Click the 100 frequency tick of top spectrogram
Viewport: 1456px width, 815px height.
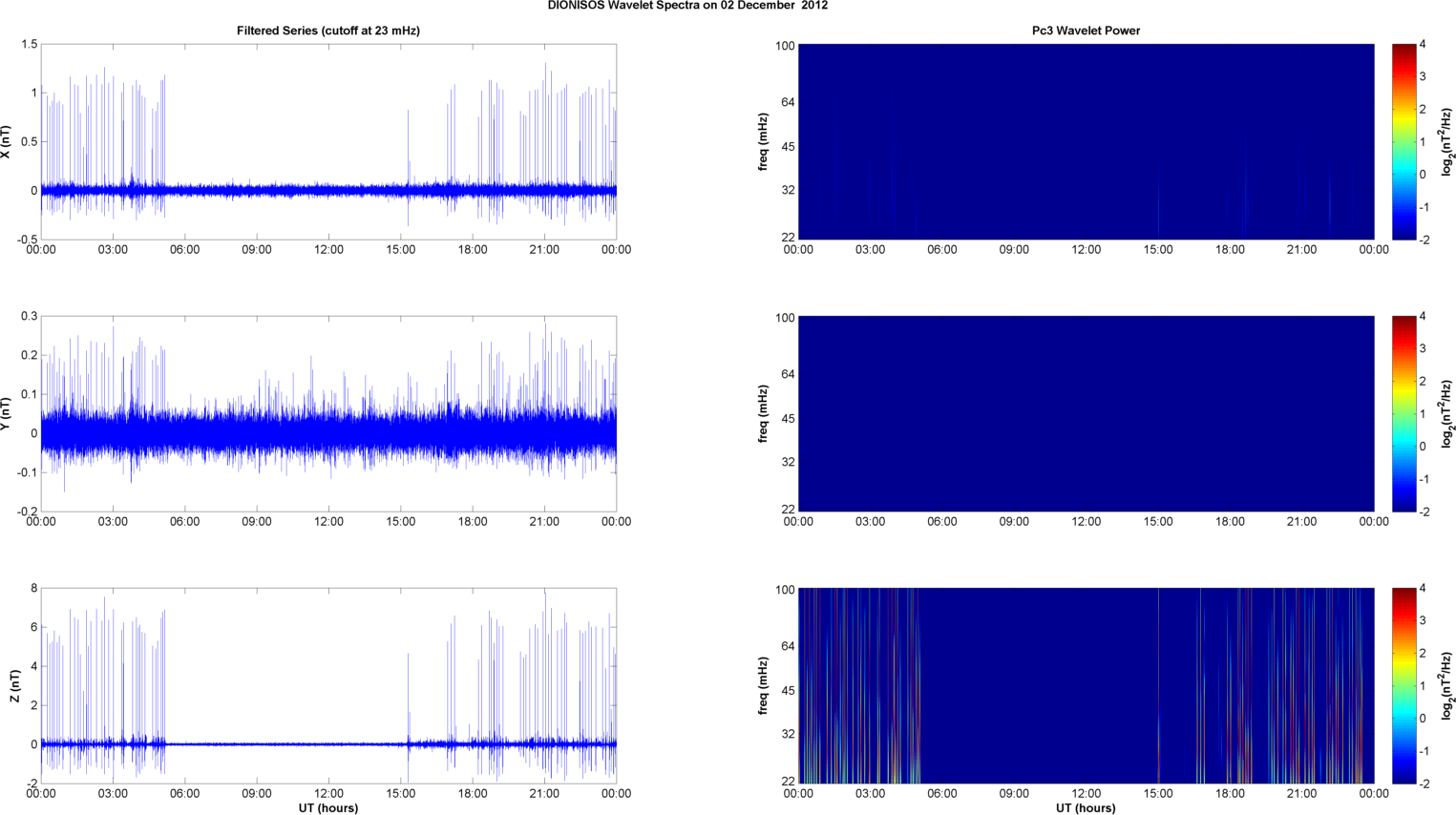785,46
